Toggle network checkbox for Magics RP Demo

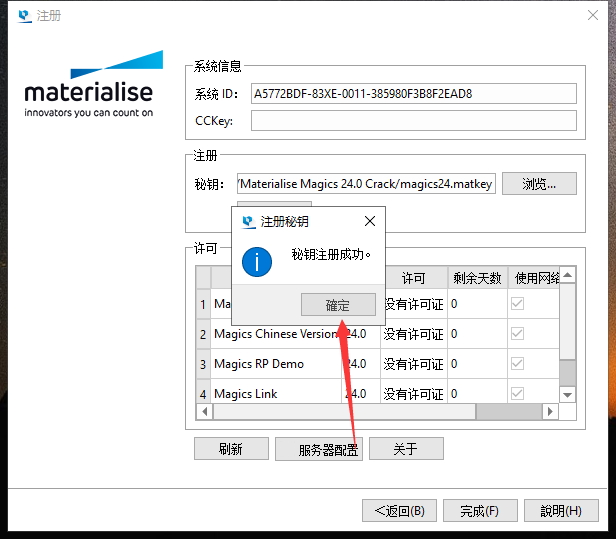click(517, 364)
